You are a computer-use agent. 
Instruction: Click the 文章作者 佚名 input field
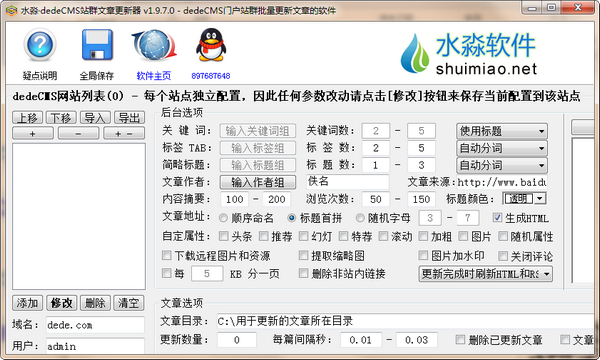pos(347,182)
